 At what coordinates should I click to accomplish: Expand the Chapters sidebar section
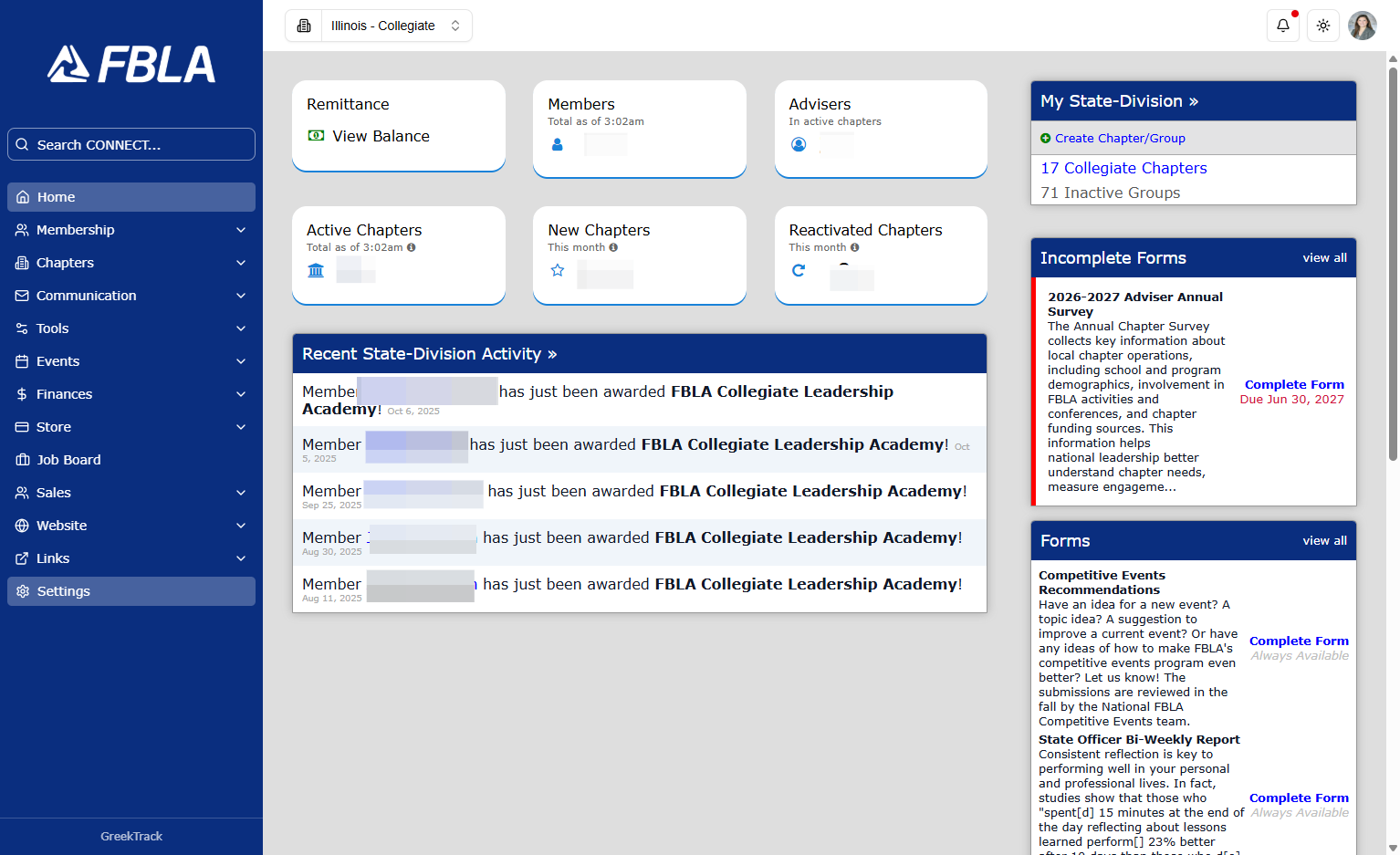click(131, 263)
